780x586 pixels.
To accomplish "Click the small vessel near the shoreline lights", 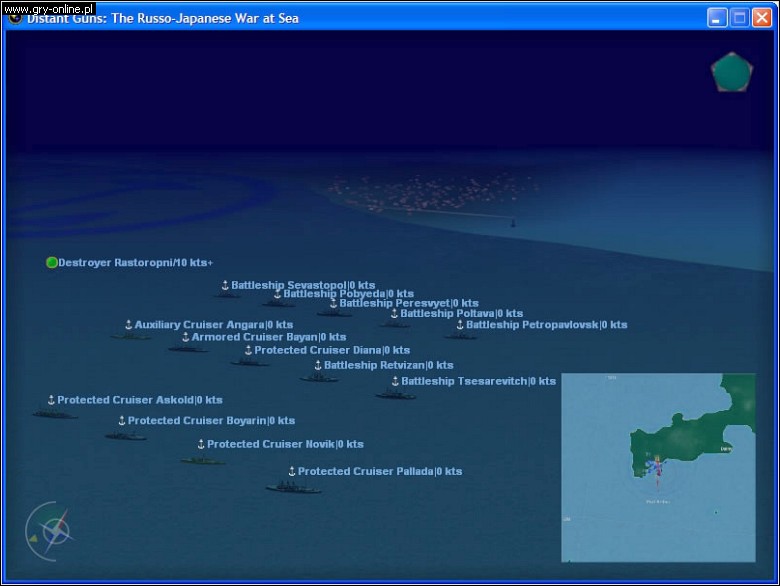I will click(x=513, y=223).
